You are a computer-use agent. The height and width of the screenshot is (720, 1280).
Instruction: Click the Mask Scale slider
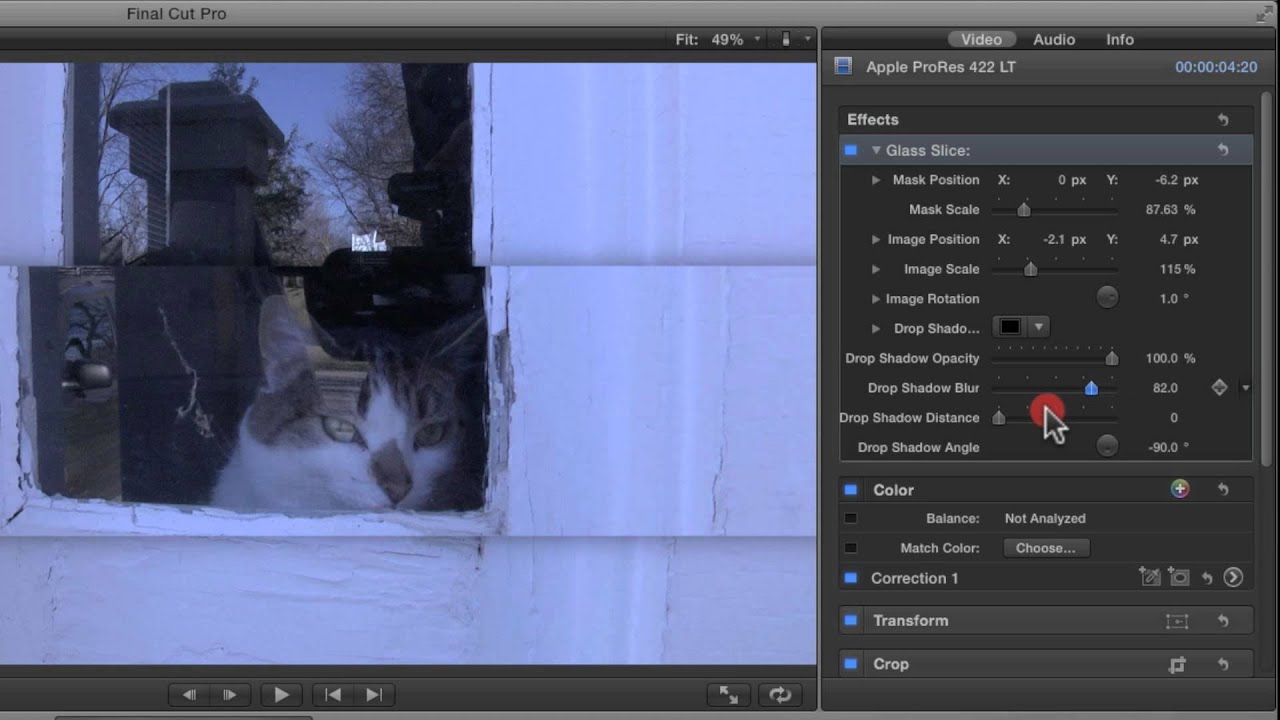(x=1055, y=210)
